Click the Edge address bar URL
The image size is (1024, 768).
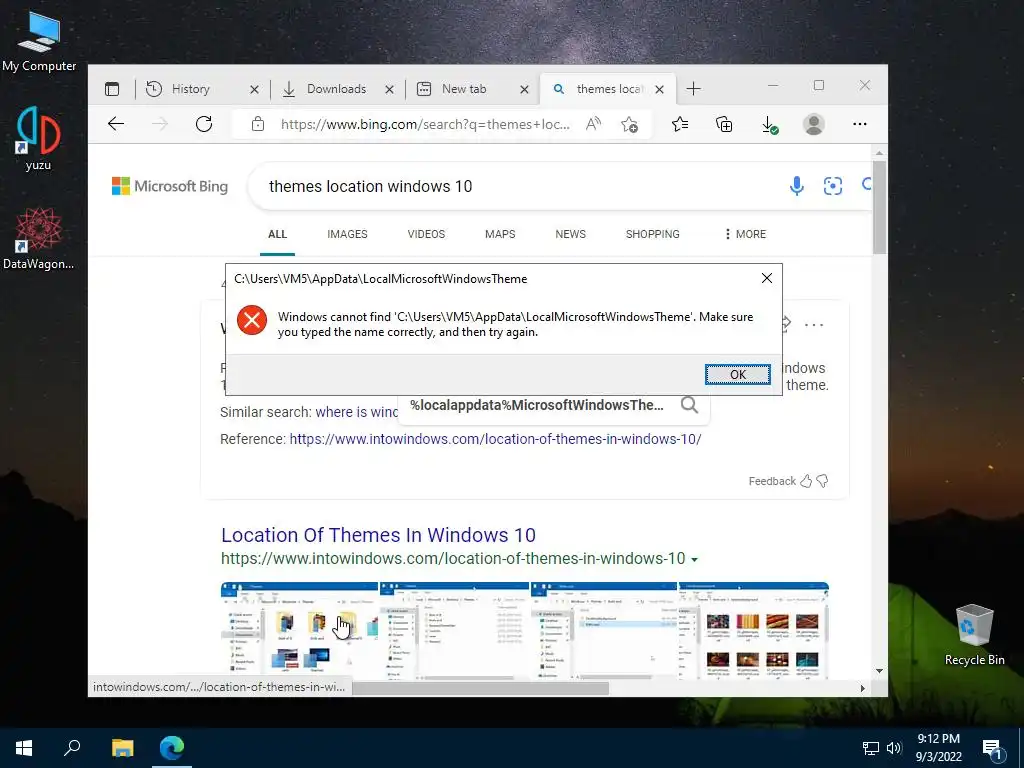pyautogui.click(x=425, y=124)
